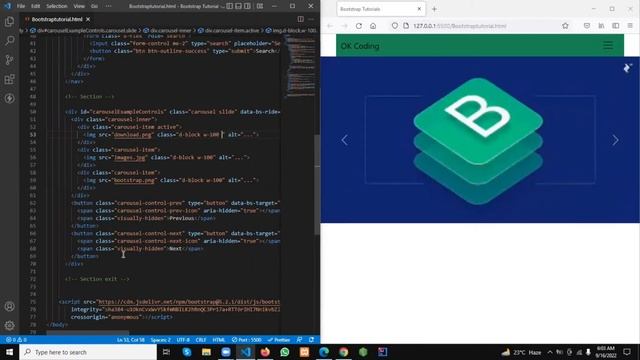The height and width of the screenshot is (360, 640).
Task: Click the editor vertical scrollbar
Action: 317,184
